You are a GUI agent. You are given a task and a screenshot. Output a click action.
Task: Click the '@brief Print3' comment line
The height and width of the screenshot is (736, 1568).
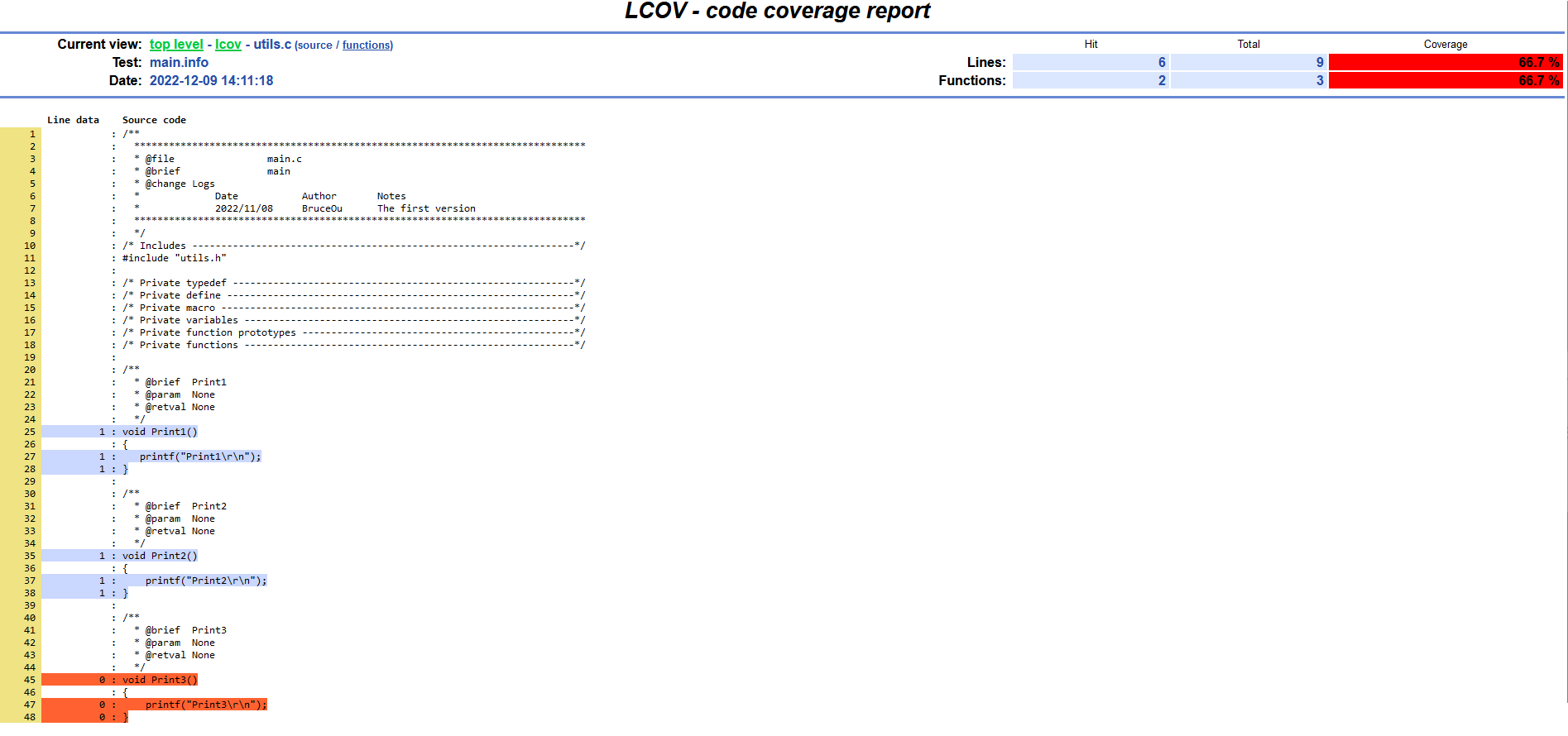coord(180,631)
